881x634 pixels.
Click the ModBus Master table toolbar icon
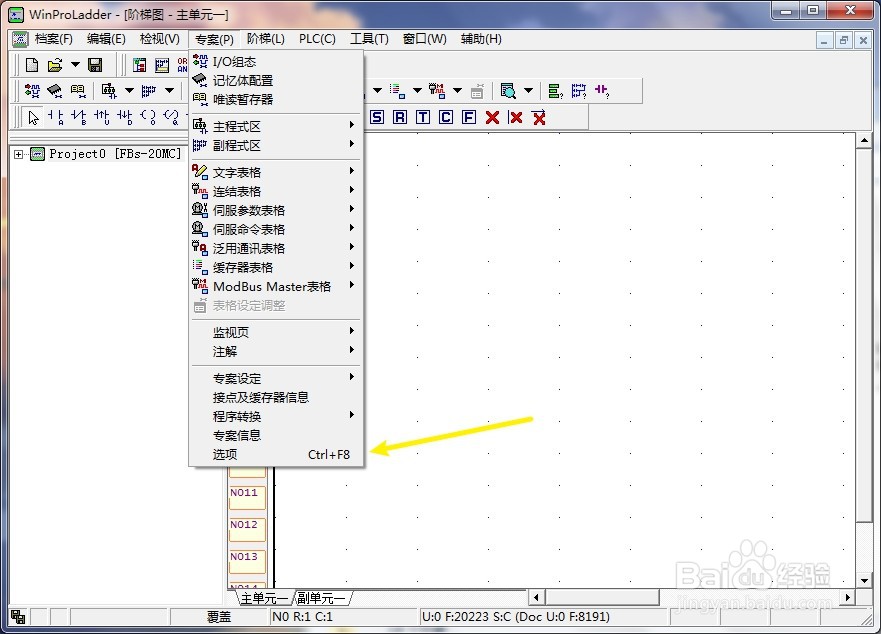[437, 90]
